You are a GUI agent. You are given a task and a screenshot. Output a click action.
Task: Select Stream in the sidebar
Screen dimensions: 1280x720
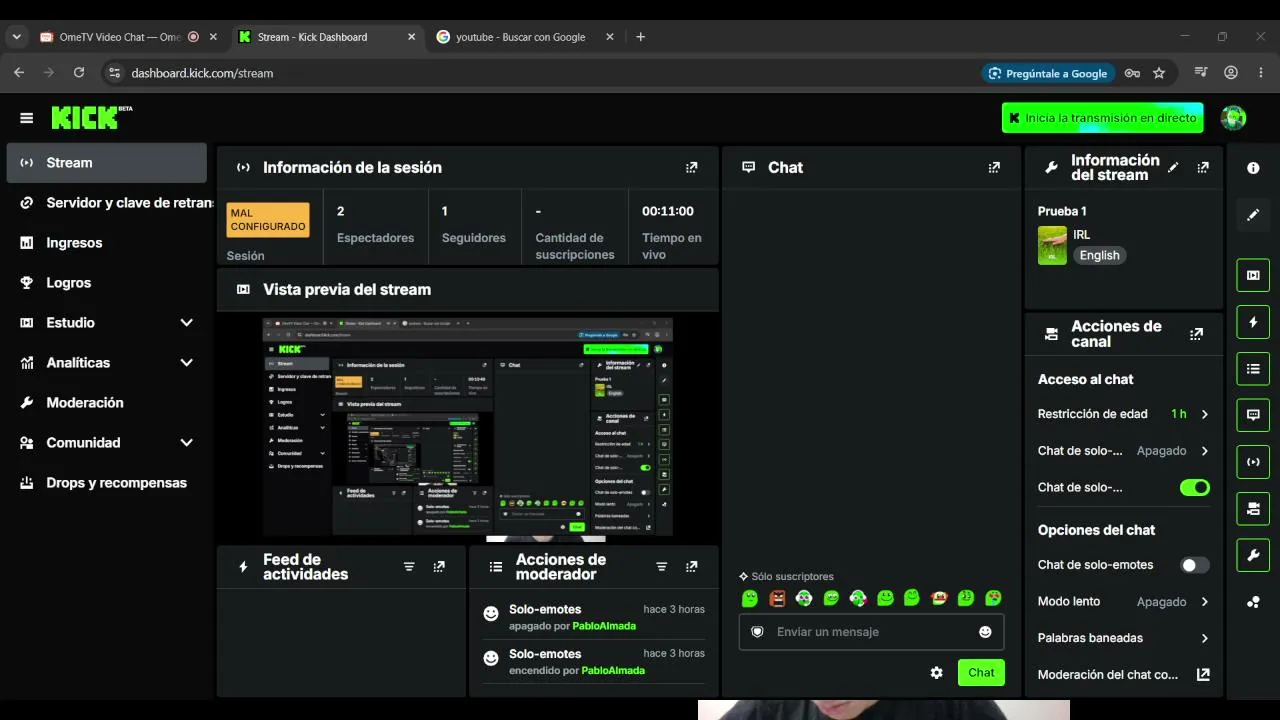[x=106, y=163]
